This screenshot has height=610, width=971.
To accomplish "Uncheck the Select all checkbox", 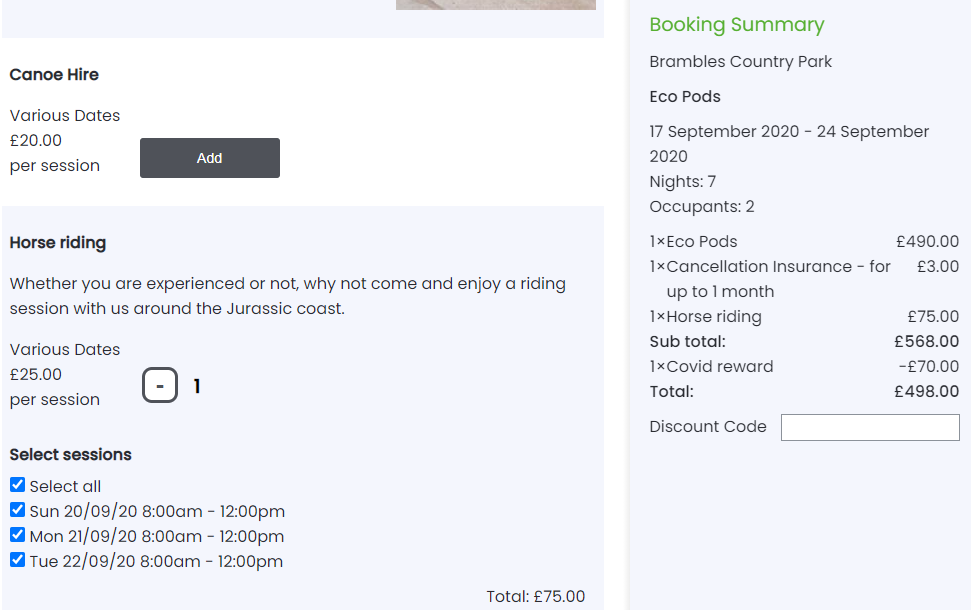I will tap(17, 485).
